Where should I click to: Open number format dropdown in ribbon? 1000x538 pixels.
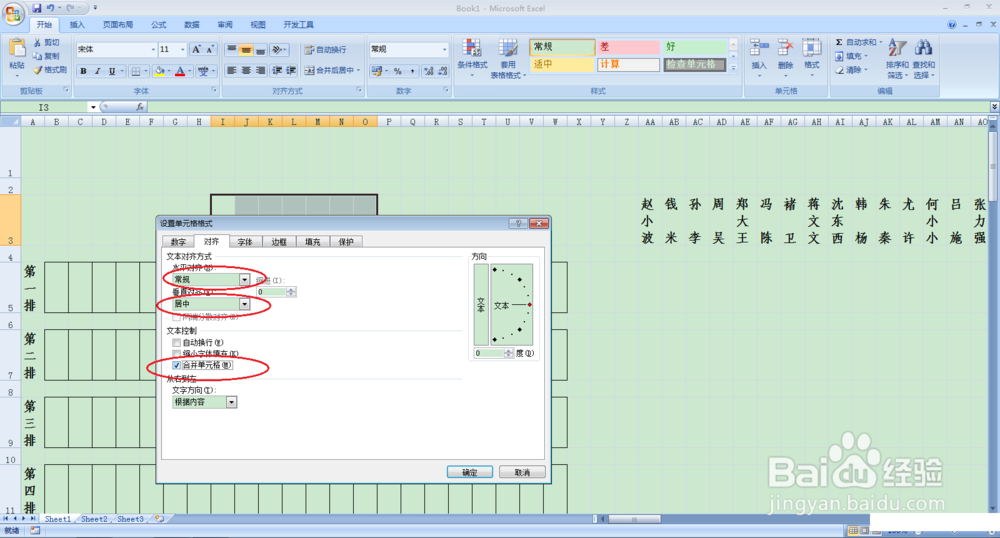click(x=445, y=49)
